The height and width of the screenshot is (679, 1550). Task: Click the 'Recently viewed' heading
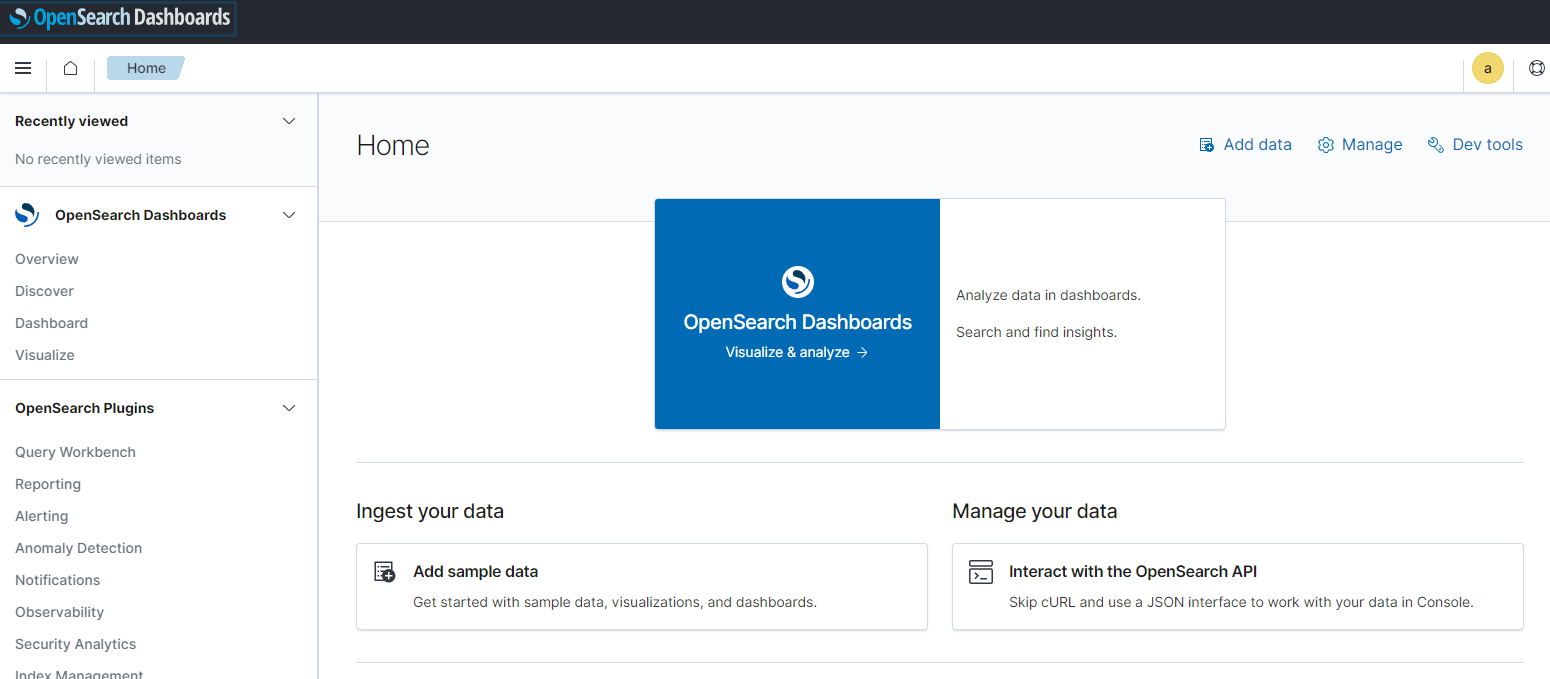pyautogui.click(x=72, y=121)
